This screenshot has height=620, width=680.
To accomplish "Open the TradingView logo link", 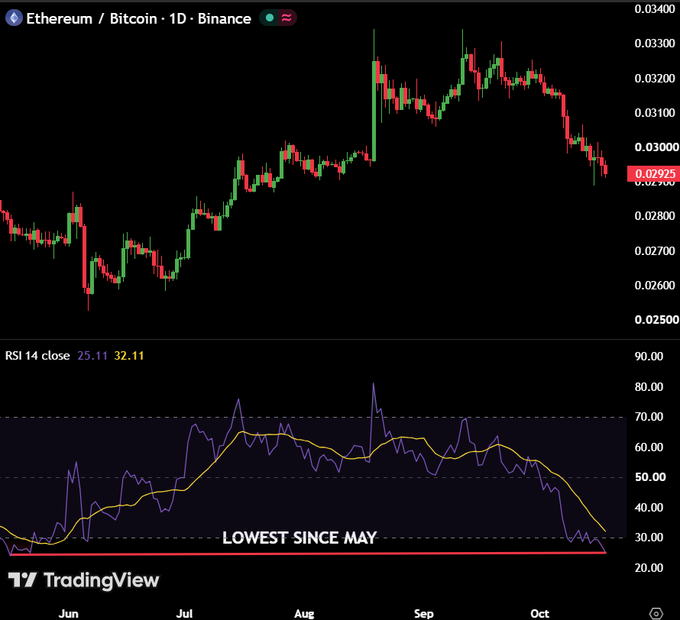I will tap(84, 580).
